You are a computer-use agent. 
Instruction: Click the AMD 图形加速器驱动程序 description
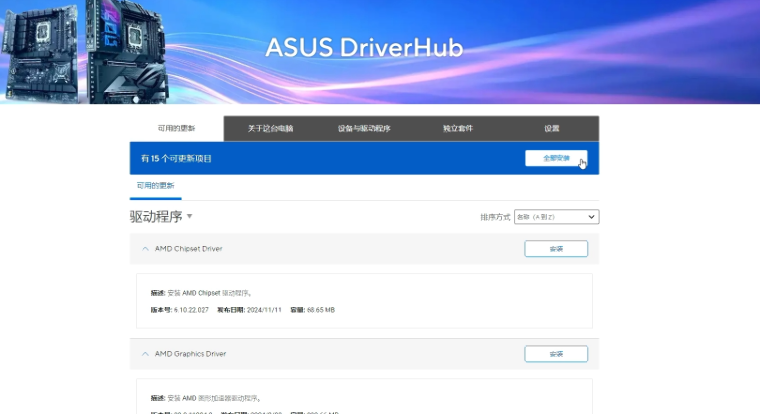[214, 398]
